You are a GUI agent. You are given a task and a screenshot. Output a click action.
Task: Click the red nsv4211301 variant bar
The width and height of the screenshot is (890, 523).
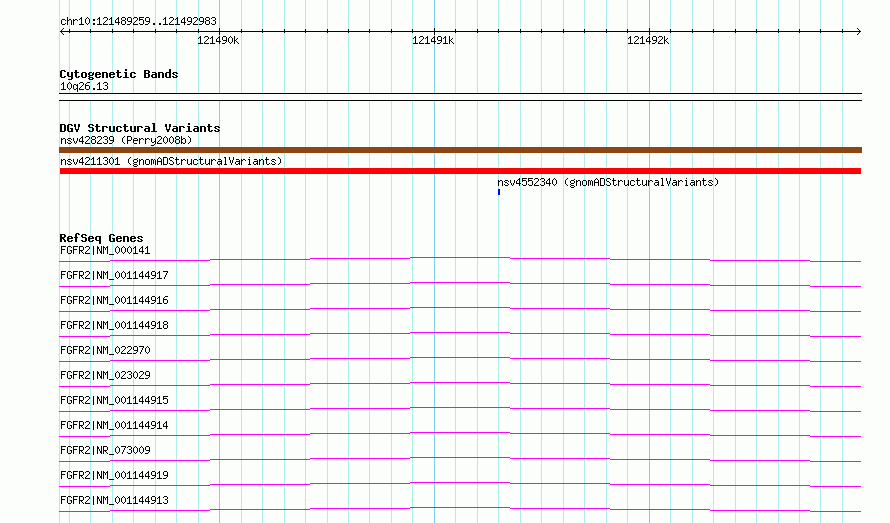tap(460, 171)
